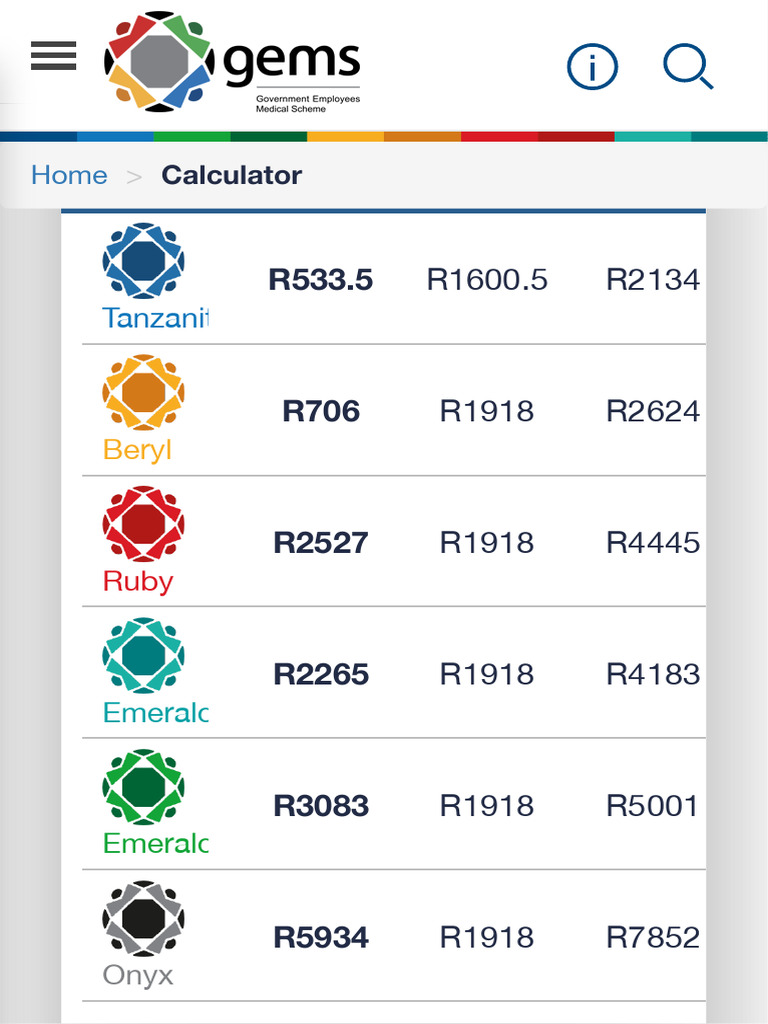The width and height of the screenshot is (768, 1024).
Task: Select the blue Tanzanite plan icon
Action: tap(144, 261)
